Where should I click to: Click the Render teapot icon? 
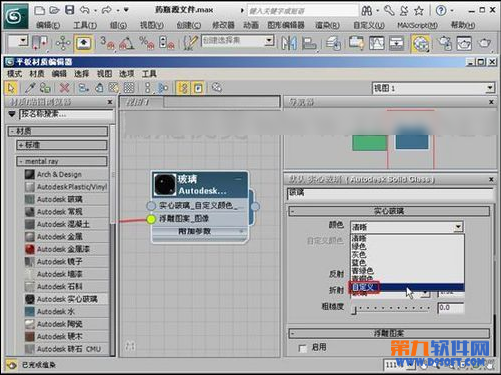[x=484, y=43]
